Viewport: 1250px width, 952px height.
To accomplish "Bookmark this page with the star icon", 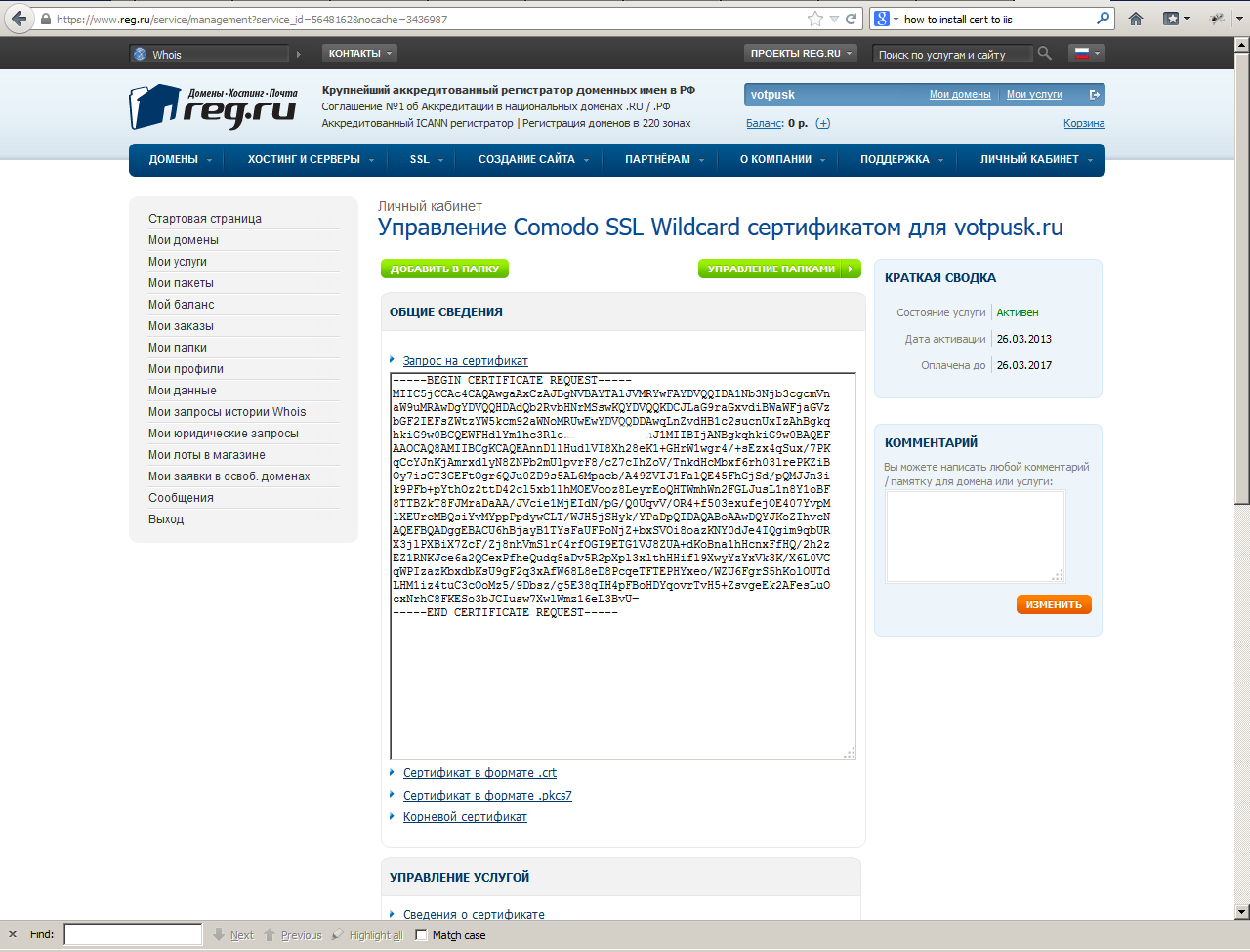I will coord(815,19).
